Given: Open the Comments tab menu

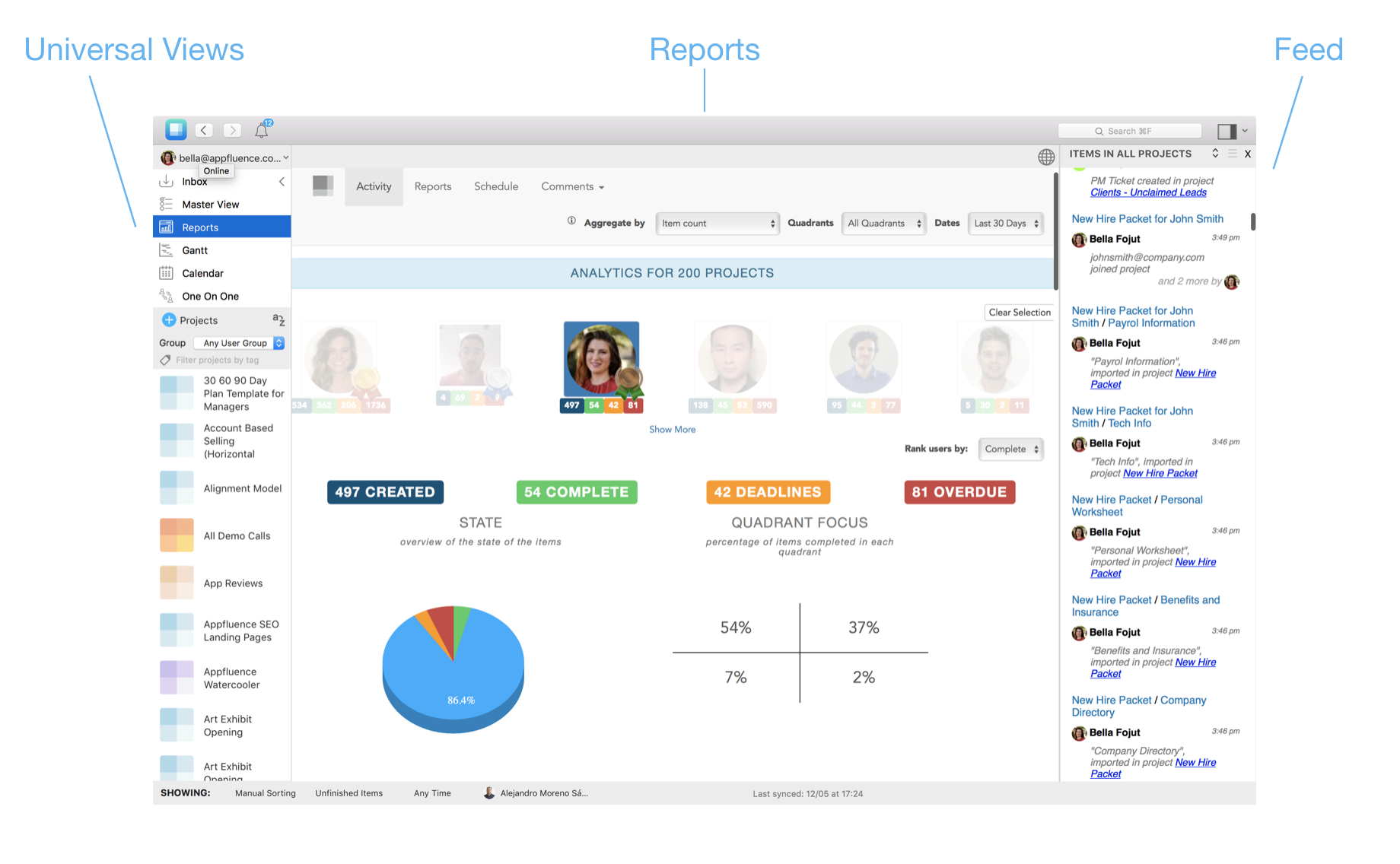Looking at the screenshot, I should [x=572, y=186].
